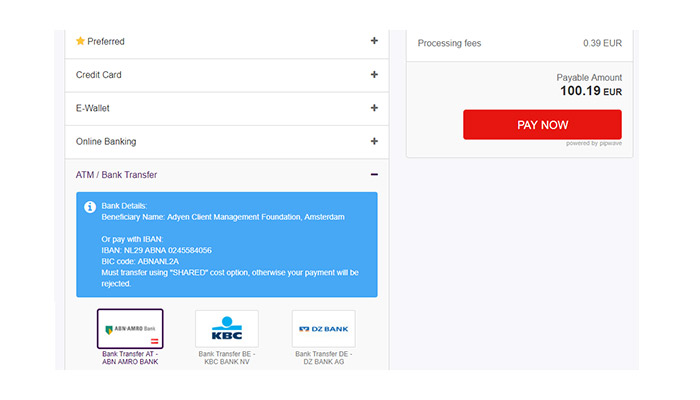Click the Bank Transfer AT - ABN AMRO caption
Image resolution: width=700 pixels, height=400 pixels.
(x=130, y=357)
